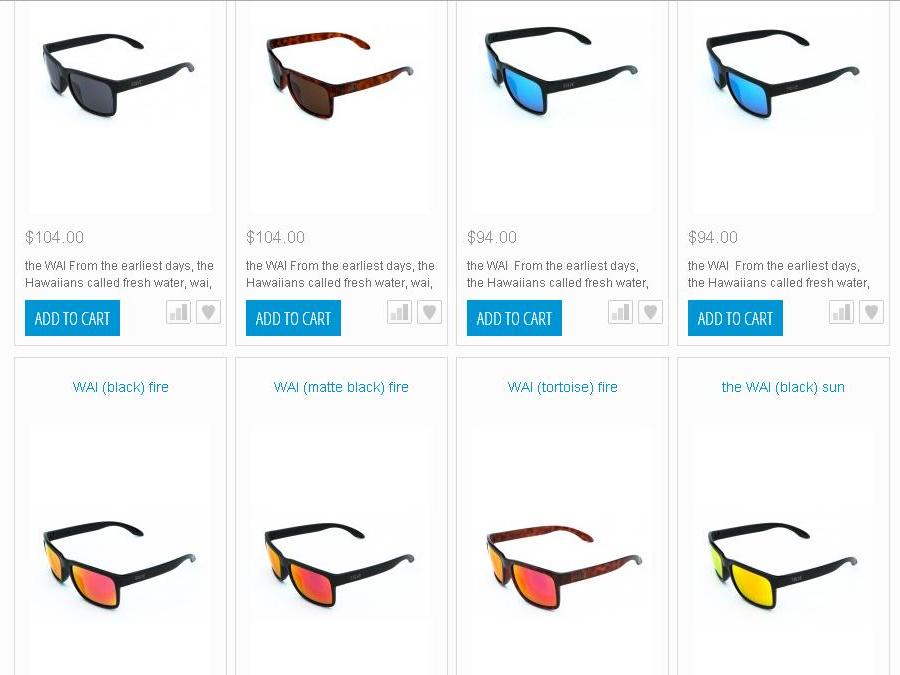Add first black $104.00 sunglasses to cart
The width and height of the screenshot is (900, 675).
[72, 318]
